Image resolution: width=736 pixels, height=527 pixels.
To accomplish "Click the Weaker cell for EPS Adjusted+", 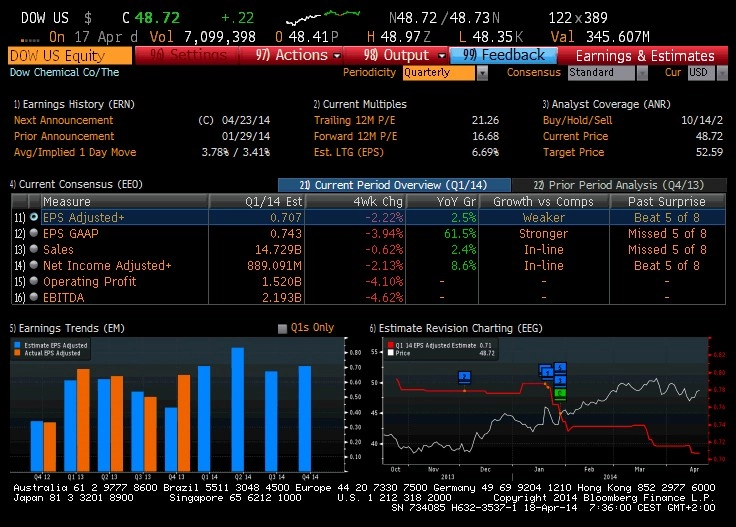I will [544, 218].
